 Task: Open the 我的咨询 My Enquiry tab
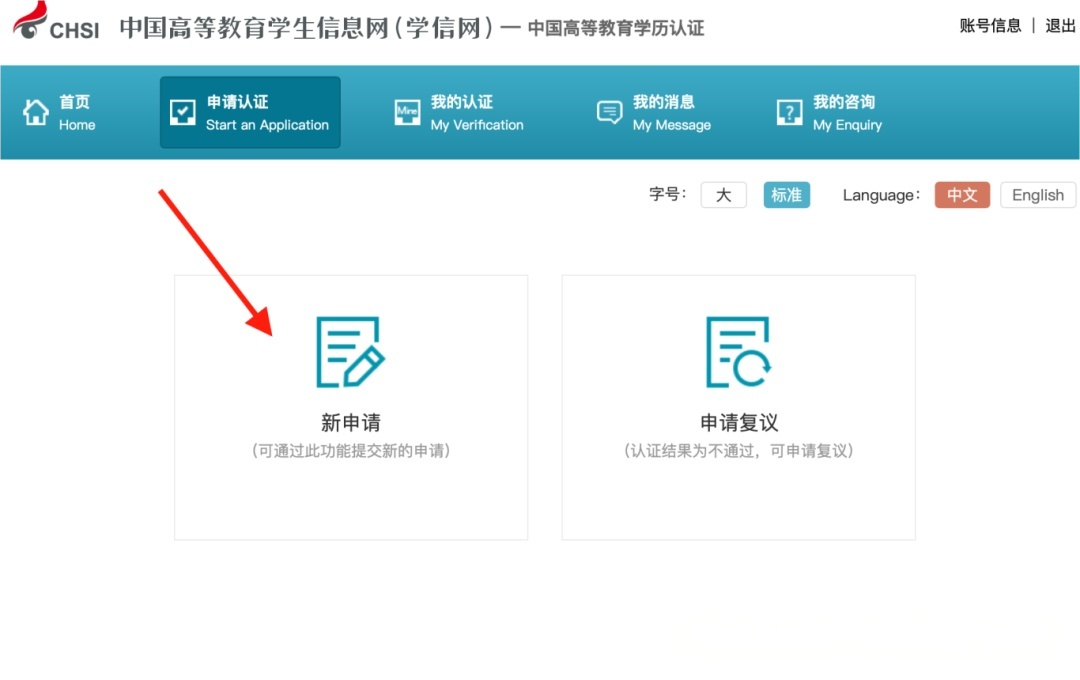tap(846, 112)
